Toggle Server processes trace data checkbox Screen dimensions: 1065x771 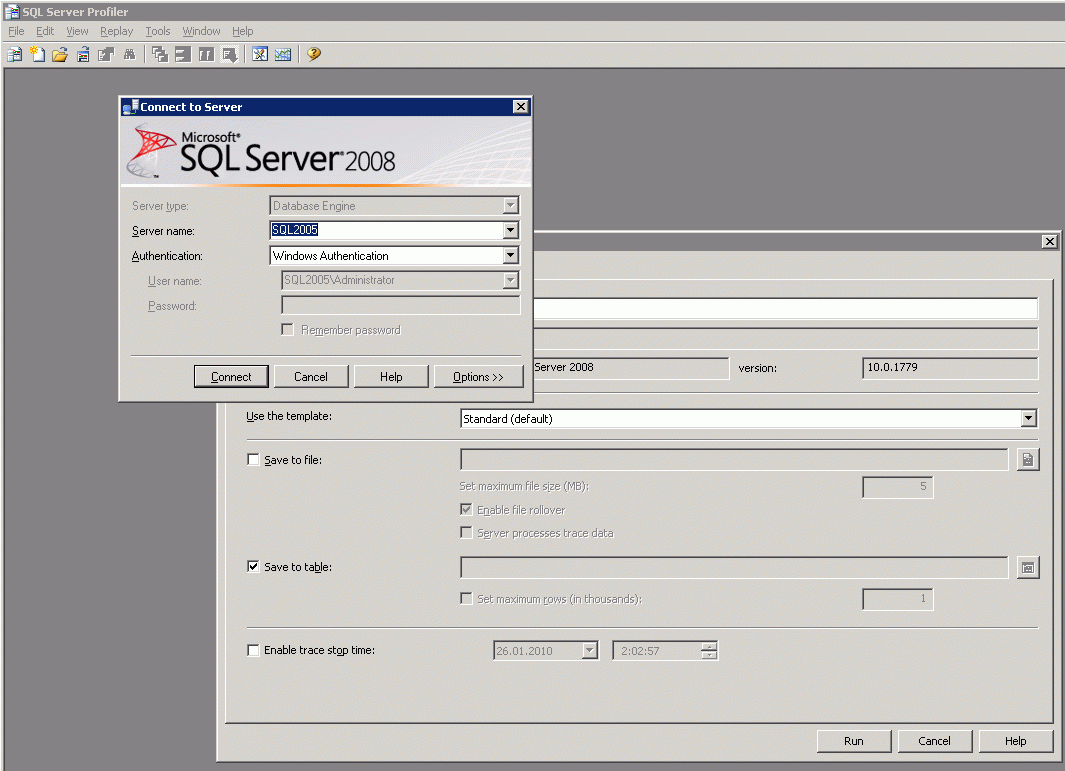(x=466, y=533)
